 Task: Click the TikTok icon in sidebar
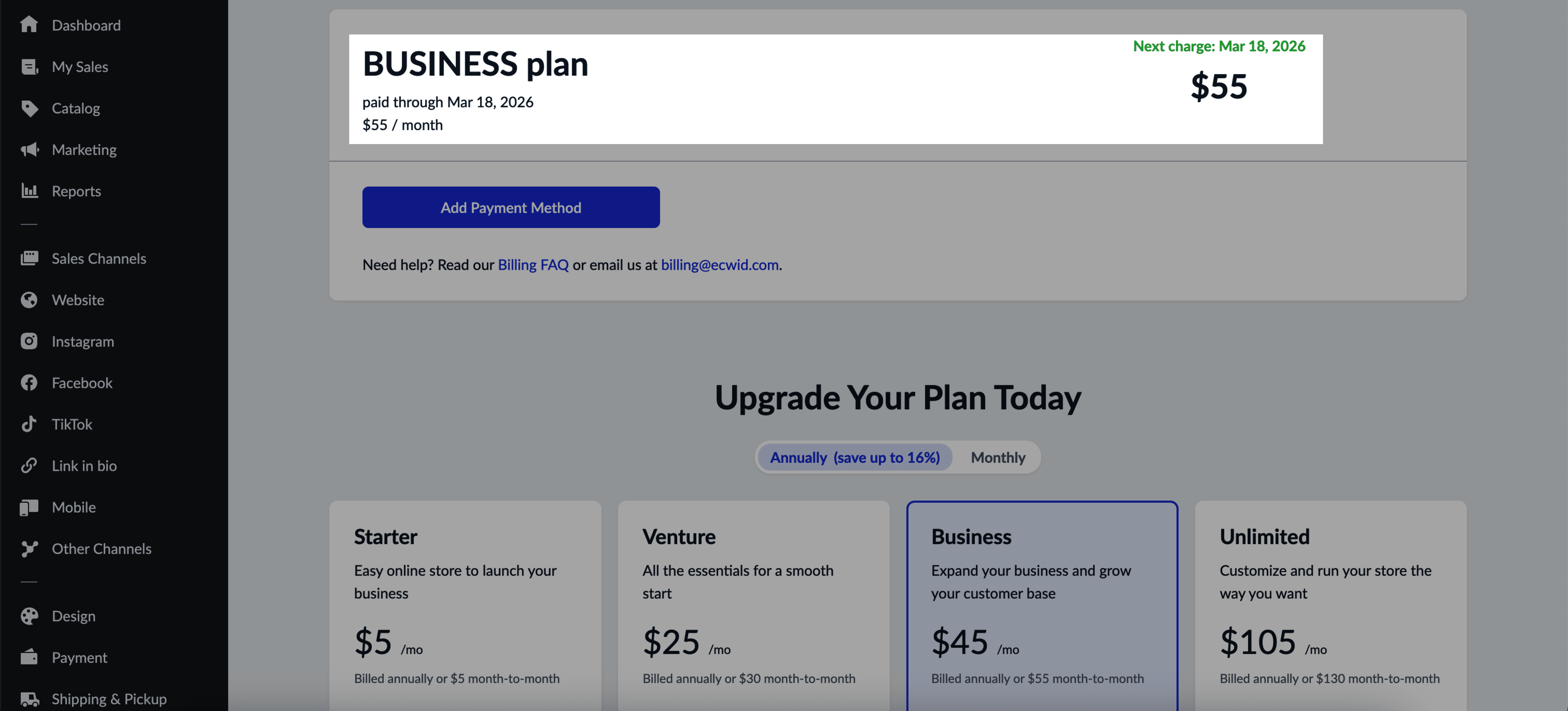click(x=29, y=424)
